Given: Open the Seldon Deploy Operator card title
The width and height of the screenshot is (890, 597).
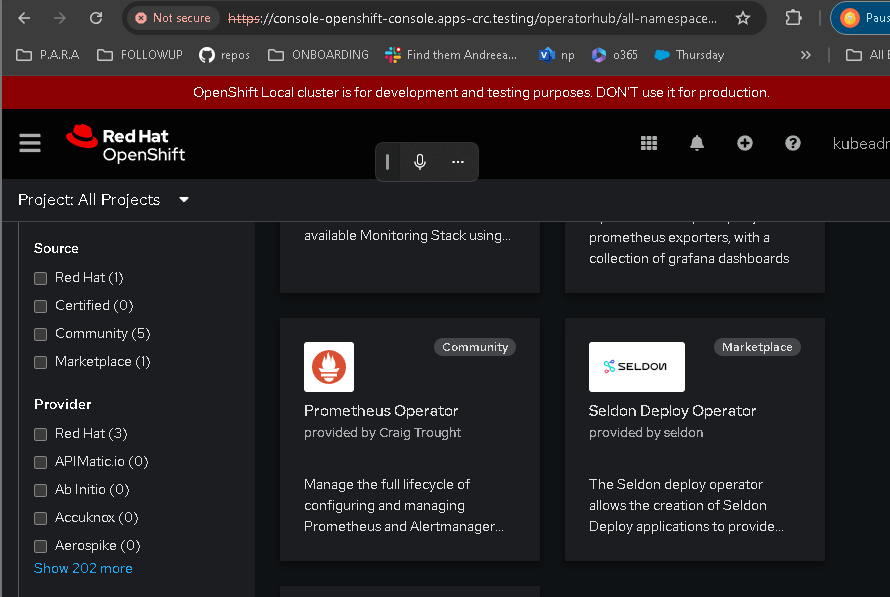Looking at the screenshot, I should coord(672,410).
